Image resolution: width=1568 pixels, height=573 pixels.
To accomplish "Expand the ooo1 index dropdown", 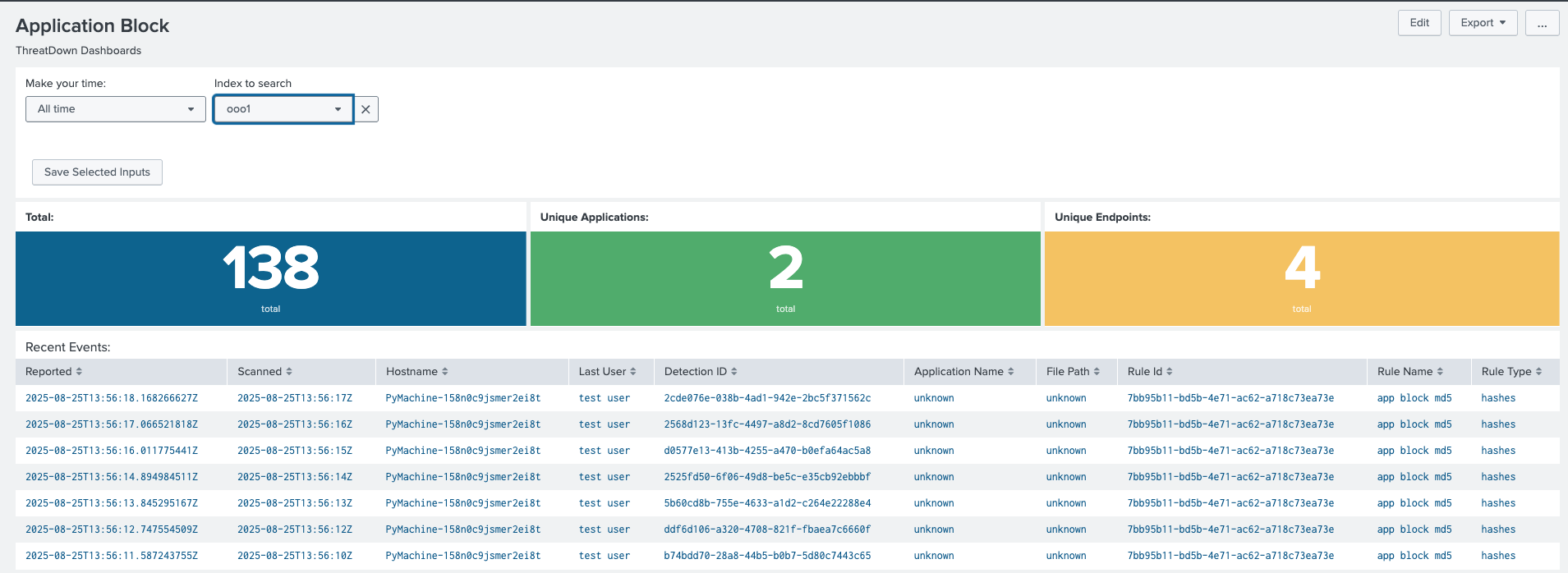I will click(283, 109).
